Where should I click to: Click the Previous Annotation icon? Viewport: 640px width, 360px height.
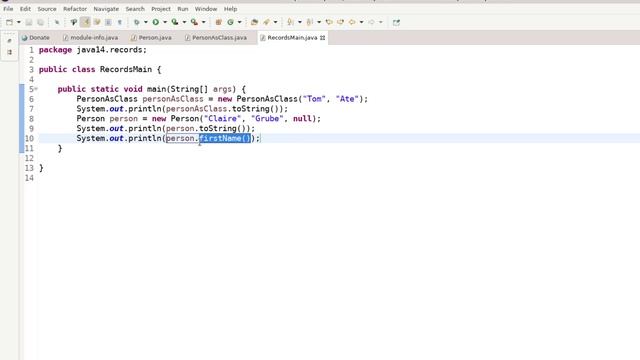click(309, 22)
